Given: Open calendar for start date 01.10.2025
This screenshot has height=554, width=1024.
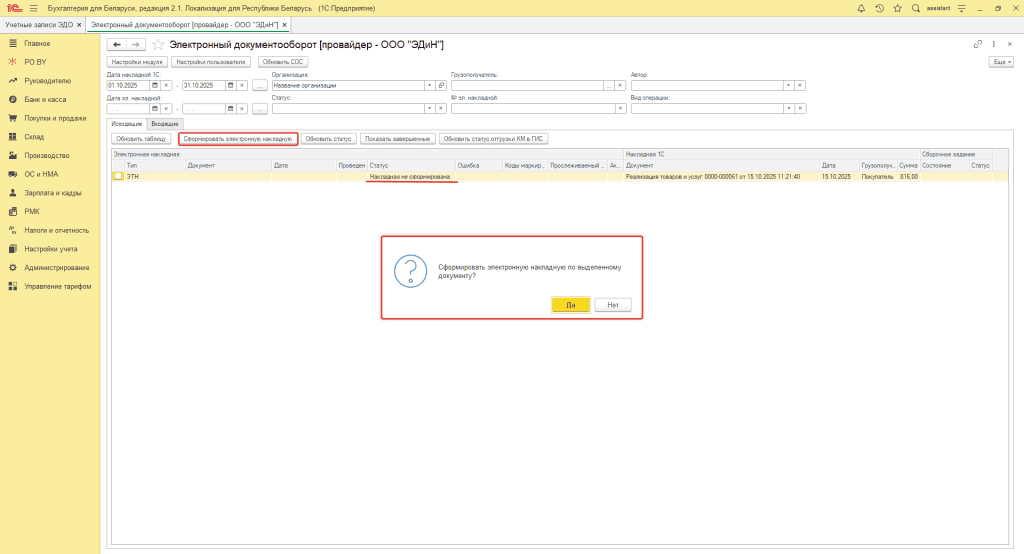Looking at the screenshot, I should (x=153, y=86).
